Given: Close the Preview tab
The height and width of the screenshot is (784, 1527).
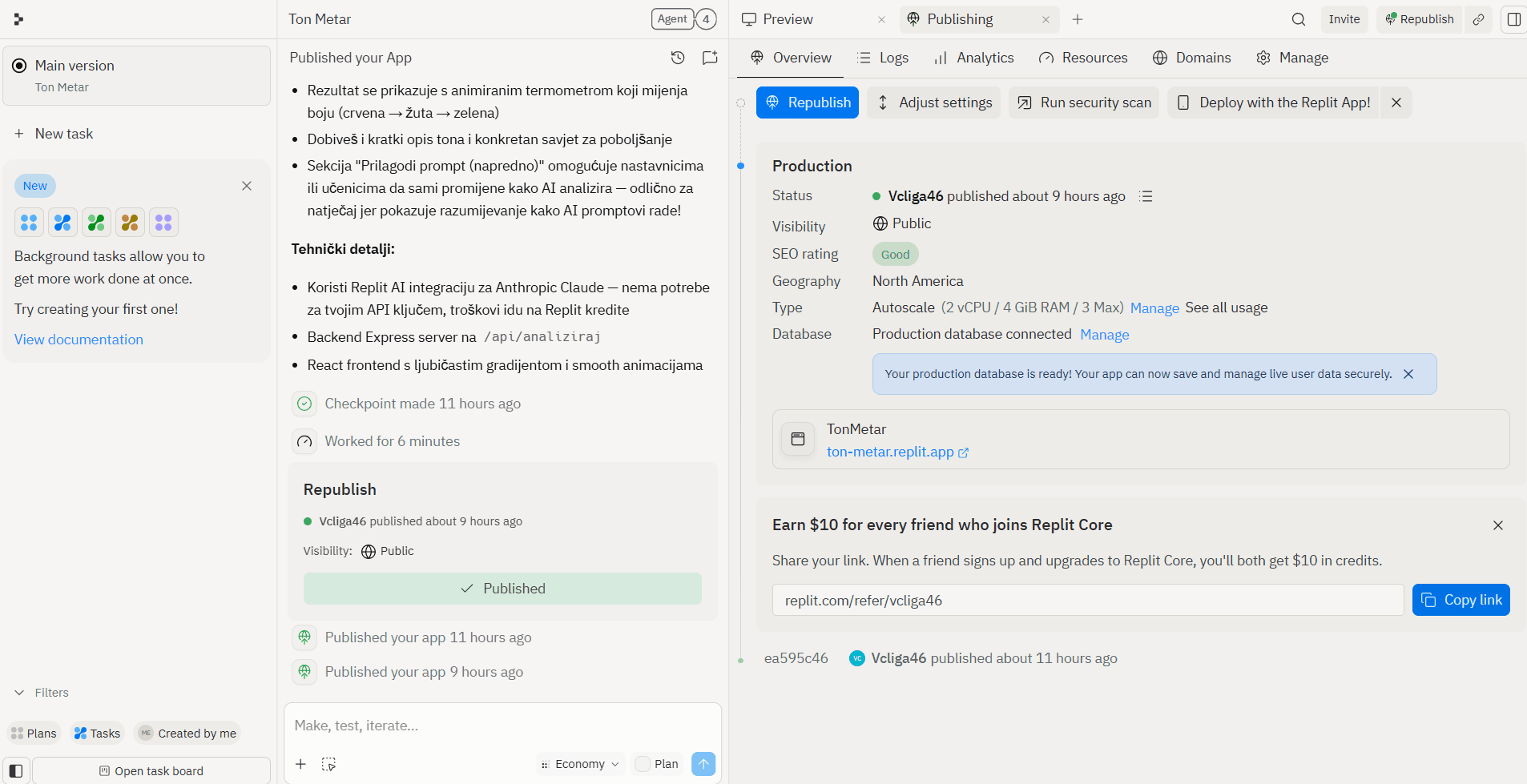Looking at the screenshot, I should coord(881,19).
